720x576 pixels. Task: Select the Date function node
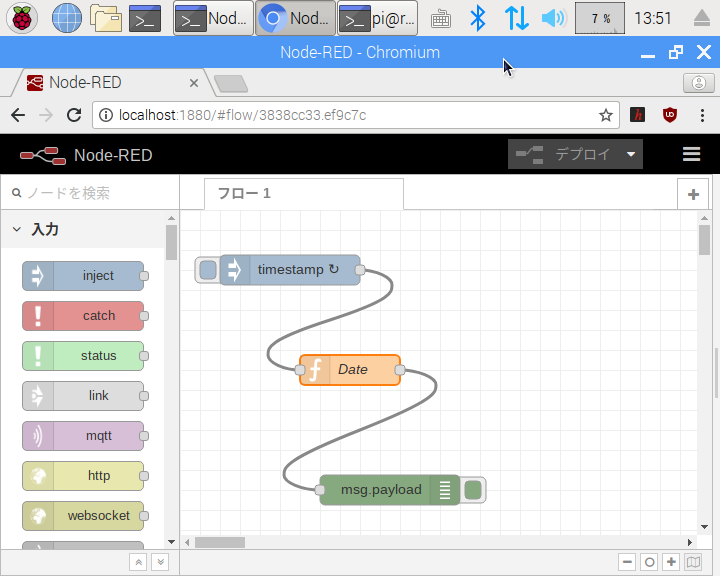(352, 370)
